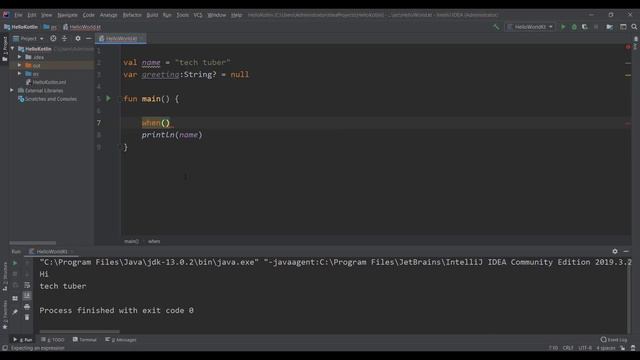The image size is (640, 360).
Task: Hide the Run panel with the minus icon
Action: [x=626, y=251]
